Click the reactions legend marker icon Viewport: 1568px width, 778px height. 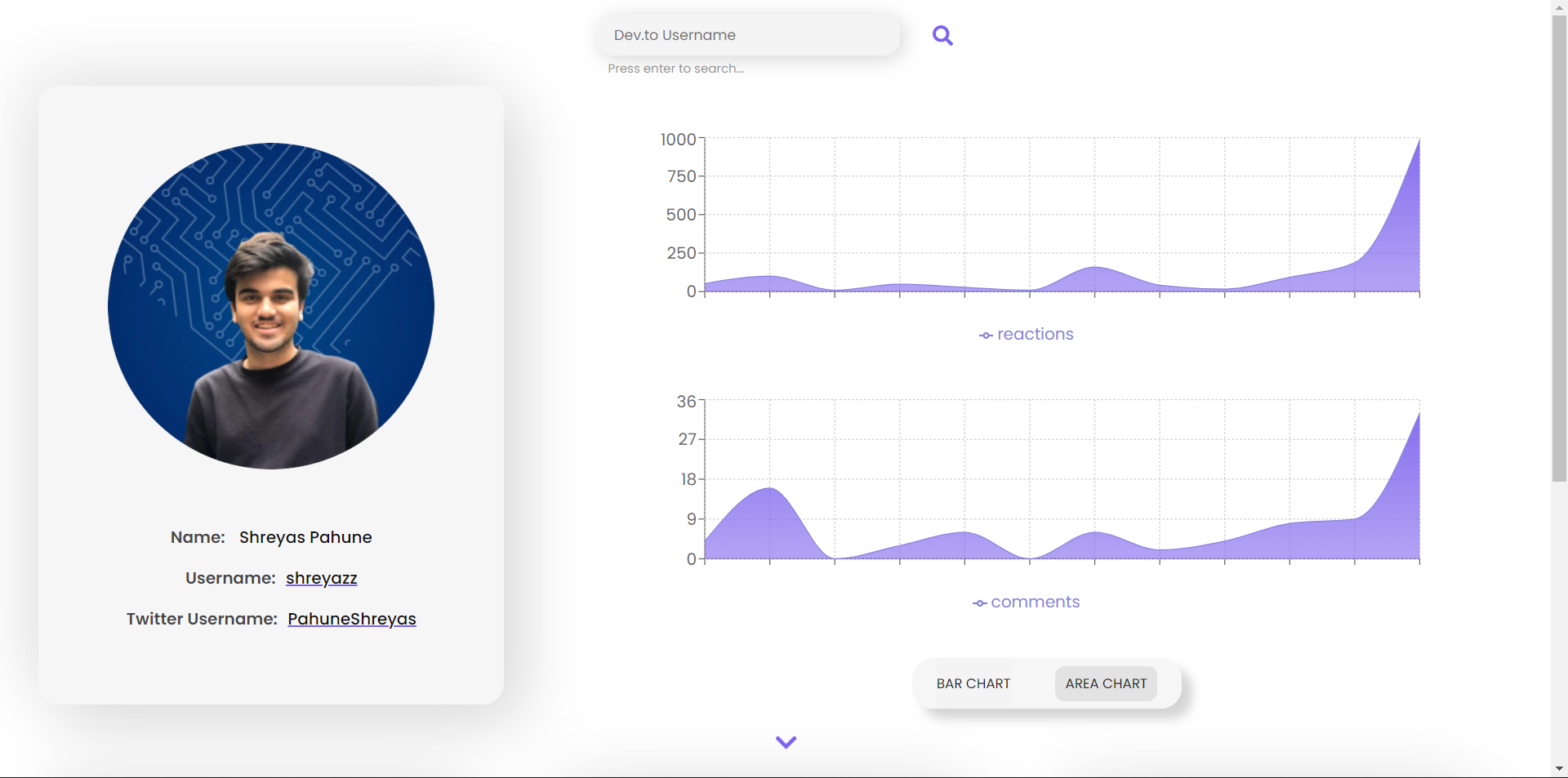pos(985,335)
